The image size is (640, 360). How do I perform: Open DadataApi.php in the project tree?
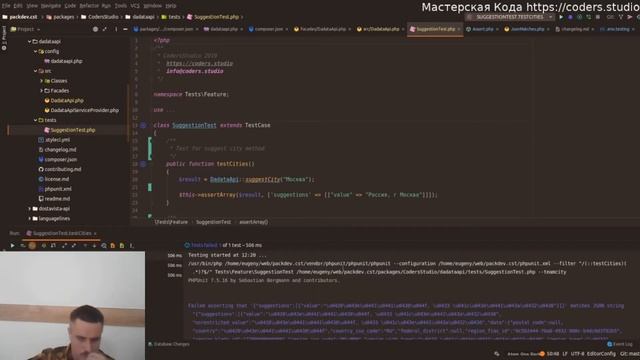coord(64,100)
